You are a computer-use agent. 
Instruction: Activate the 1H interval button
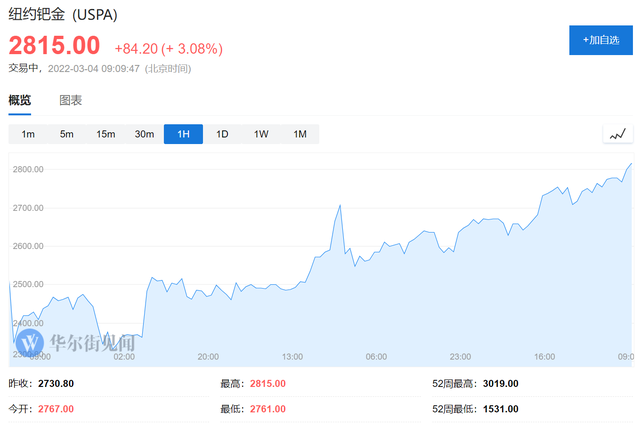tap(183, 134)
